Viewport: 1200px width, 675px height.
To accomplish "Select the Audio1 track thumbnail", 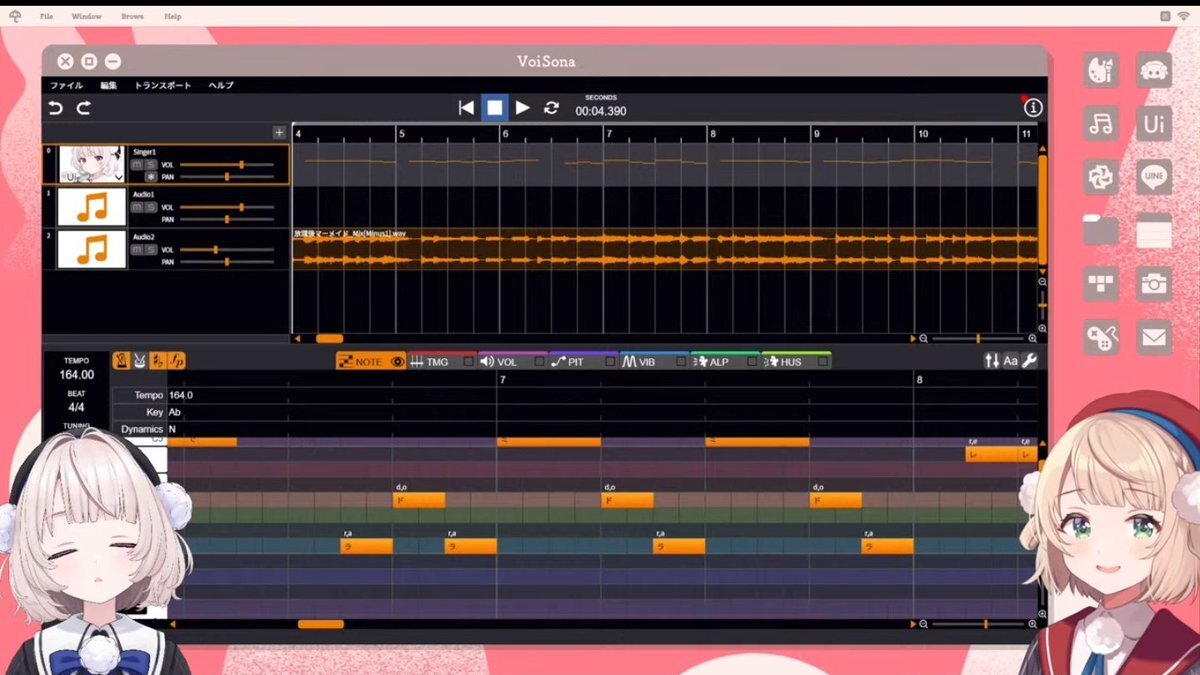I will (92, 207).
